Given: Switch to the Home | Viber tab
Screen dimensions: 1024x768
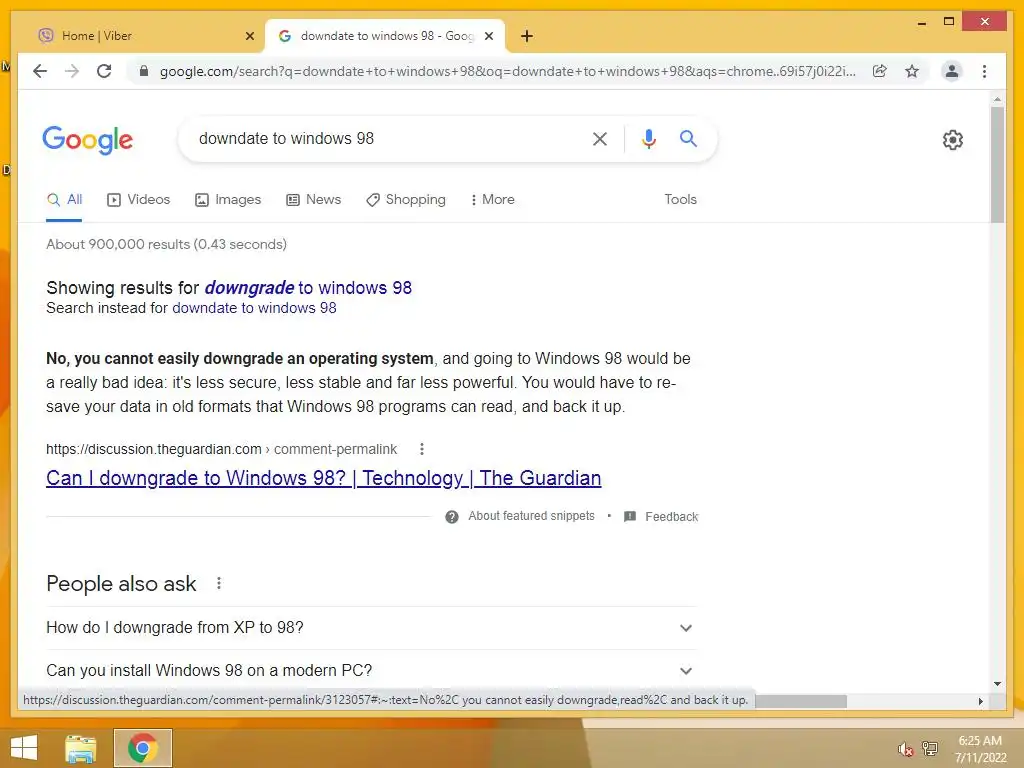Looking at the screenshot, I should [146, 36].
